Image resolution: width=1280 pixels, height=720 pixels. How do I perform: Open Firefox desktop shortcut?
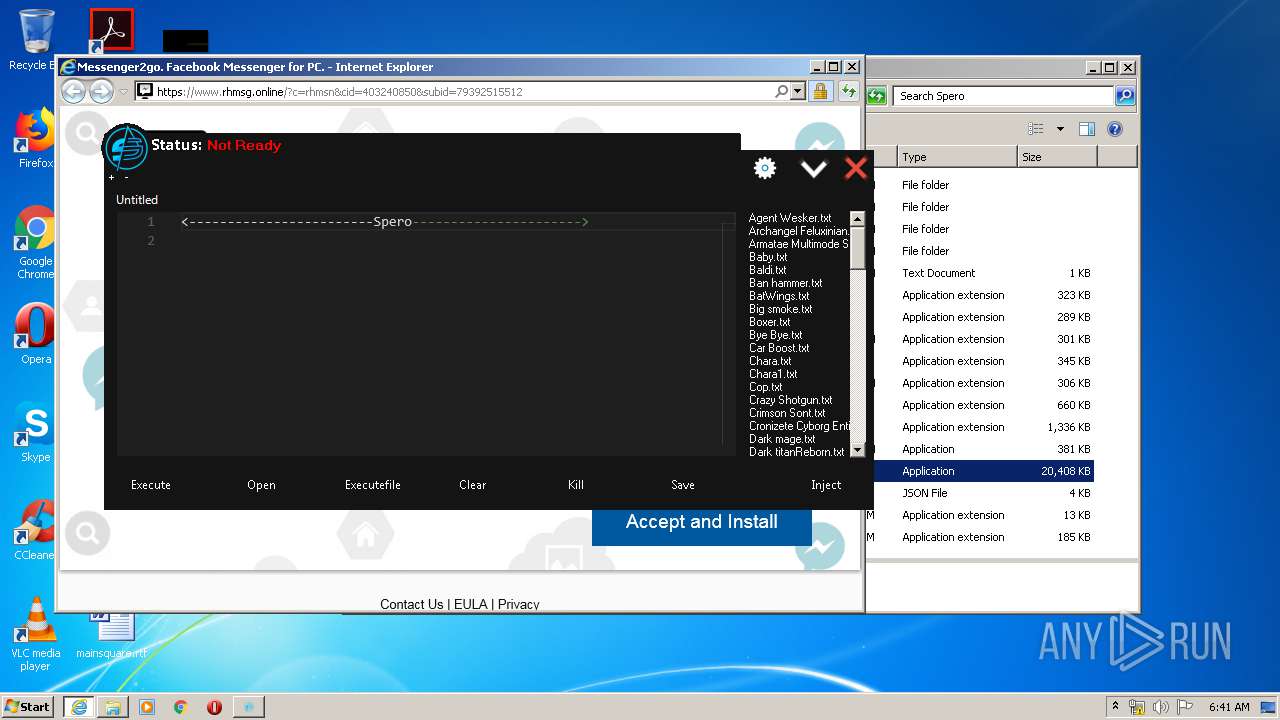click(x=36, y=138)
